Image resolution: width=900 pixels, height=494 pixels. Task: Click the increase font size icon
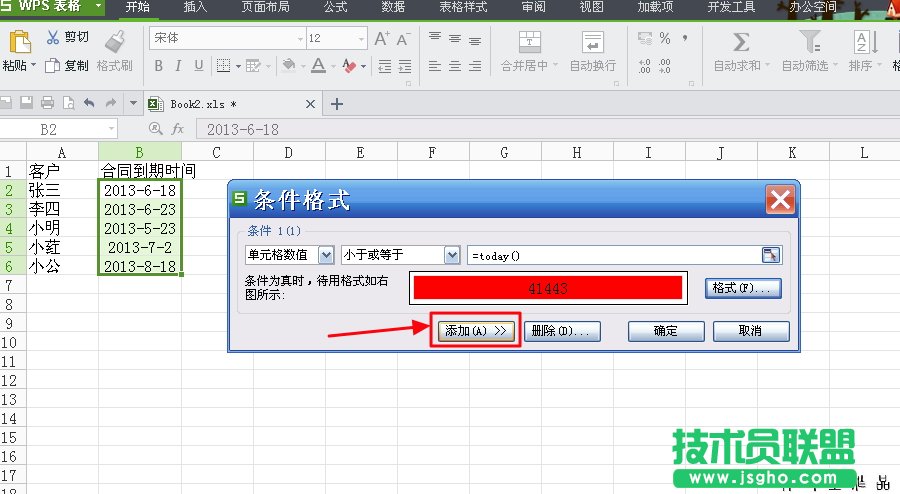click(x=381, y=38)
